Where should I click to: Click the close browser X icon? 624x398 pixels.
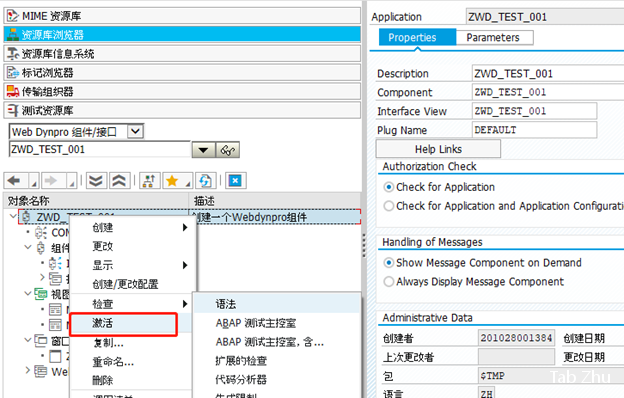[x=236, y=181]
